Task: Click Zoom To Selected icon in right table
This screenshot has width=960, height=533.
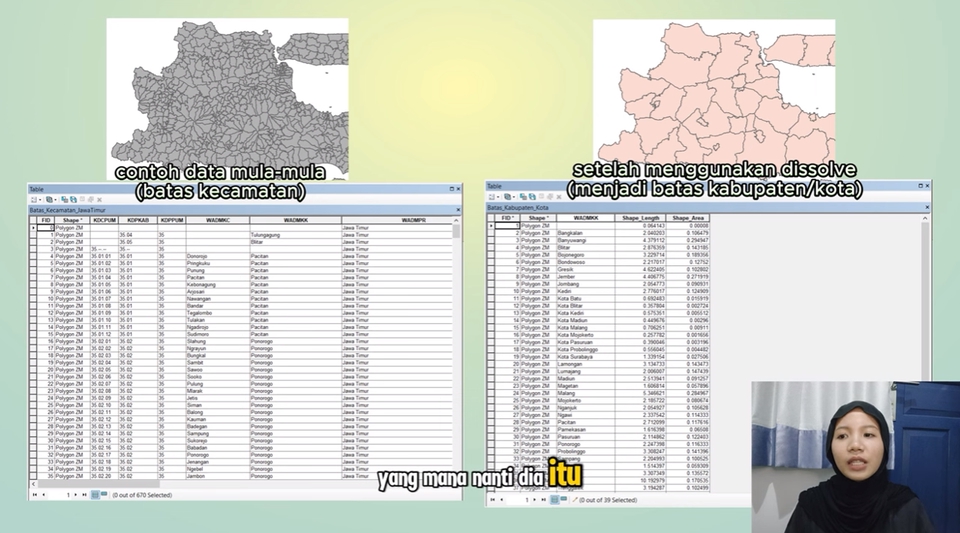Action: (549, 197)
